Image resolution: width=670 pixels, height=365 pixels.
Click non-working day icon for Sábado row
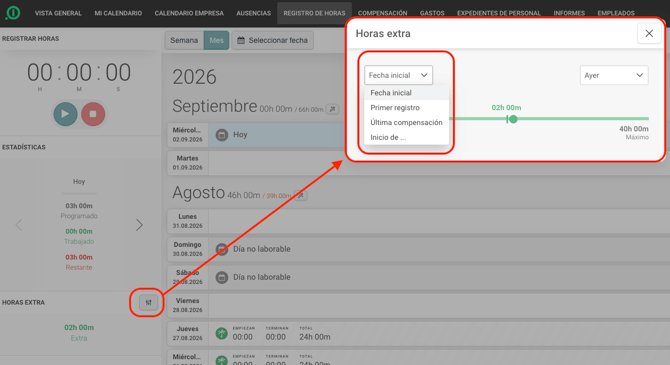point(221,277)
